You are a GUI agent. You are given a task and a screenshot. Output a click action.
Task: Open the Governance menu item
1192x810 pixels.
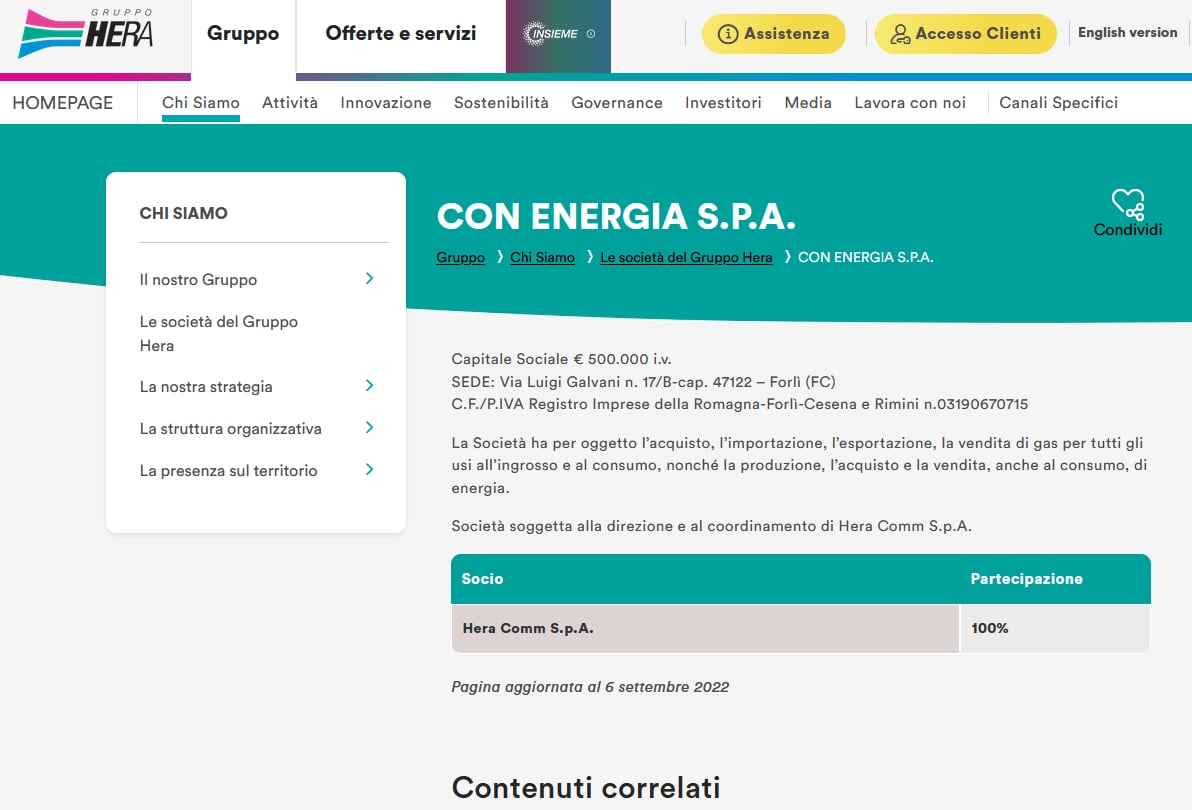pos(616,102)
